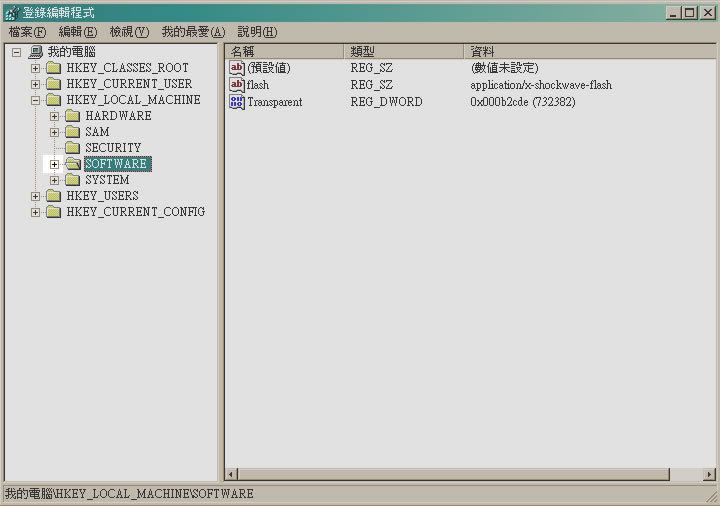Screen dimensions: 720x506
Task: Click the DWORD icon beside Transparent value
Action: (237, 102)
